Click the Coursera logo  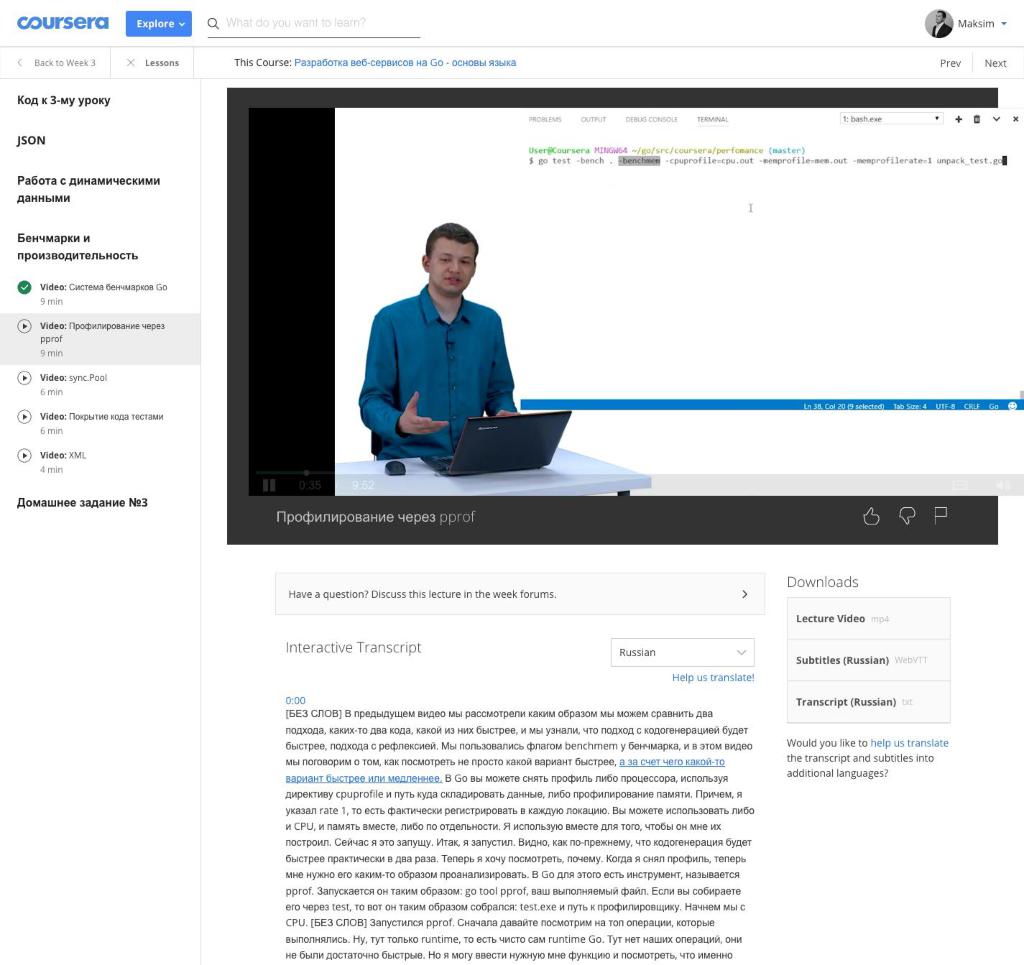click(62, 22)
